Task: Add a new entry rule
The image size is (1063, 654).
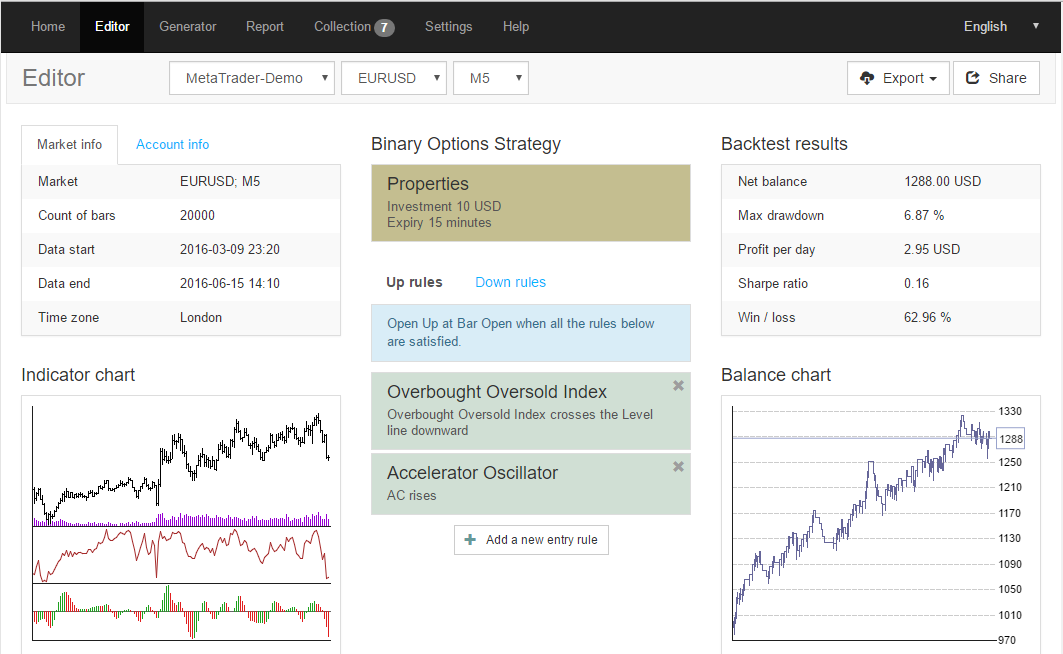Action: pos(531,540)
